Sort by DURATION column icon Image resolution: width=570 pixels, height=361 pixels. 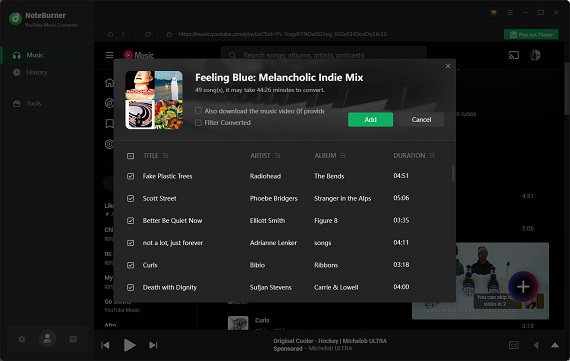point(432,156)
